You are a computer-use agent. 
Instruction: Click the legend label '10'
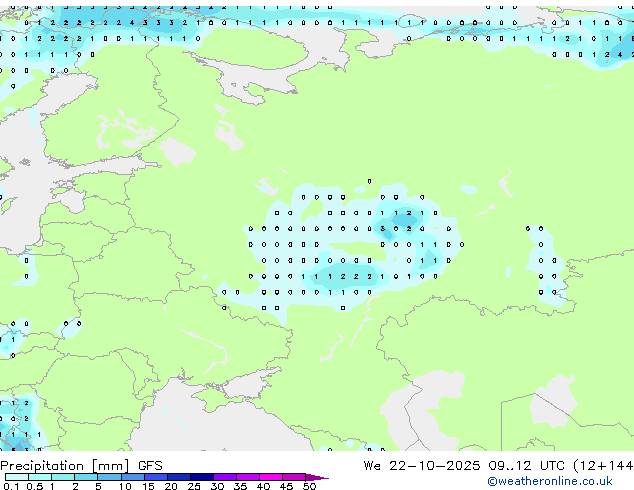[x=125, y=486]
